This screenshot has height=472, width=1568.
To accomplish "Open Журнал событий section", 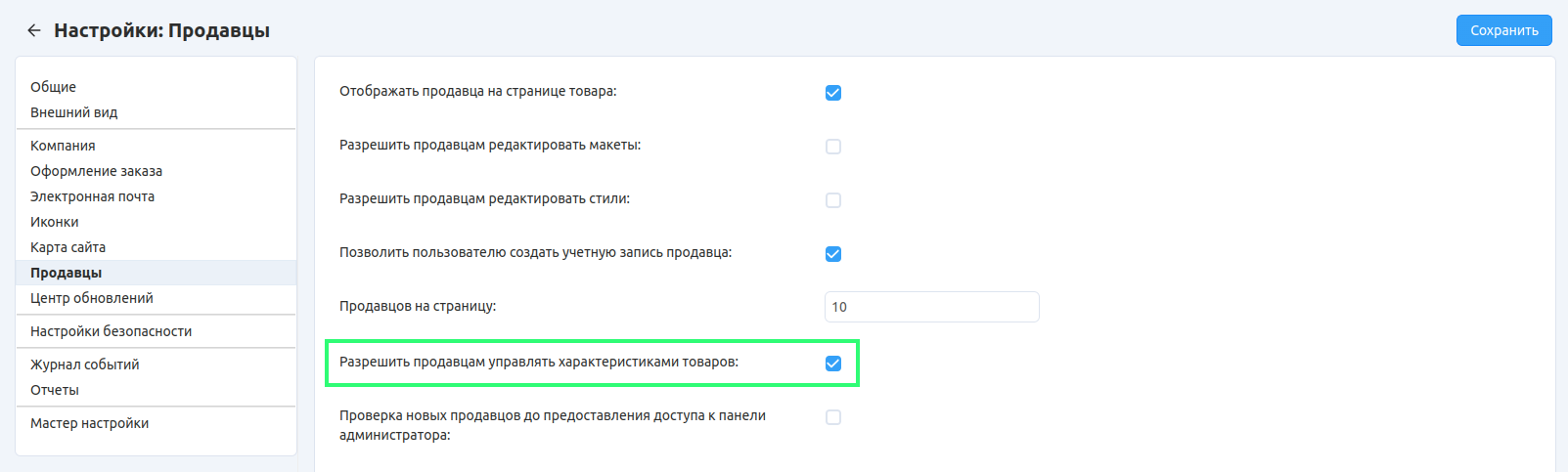I will click(x=84, y=365).
